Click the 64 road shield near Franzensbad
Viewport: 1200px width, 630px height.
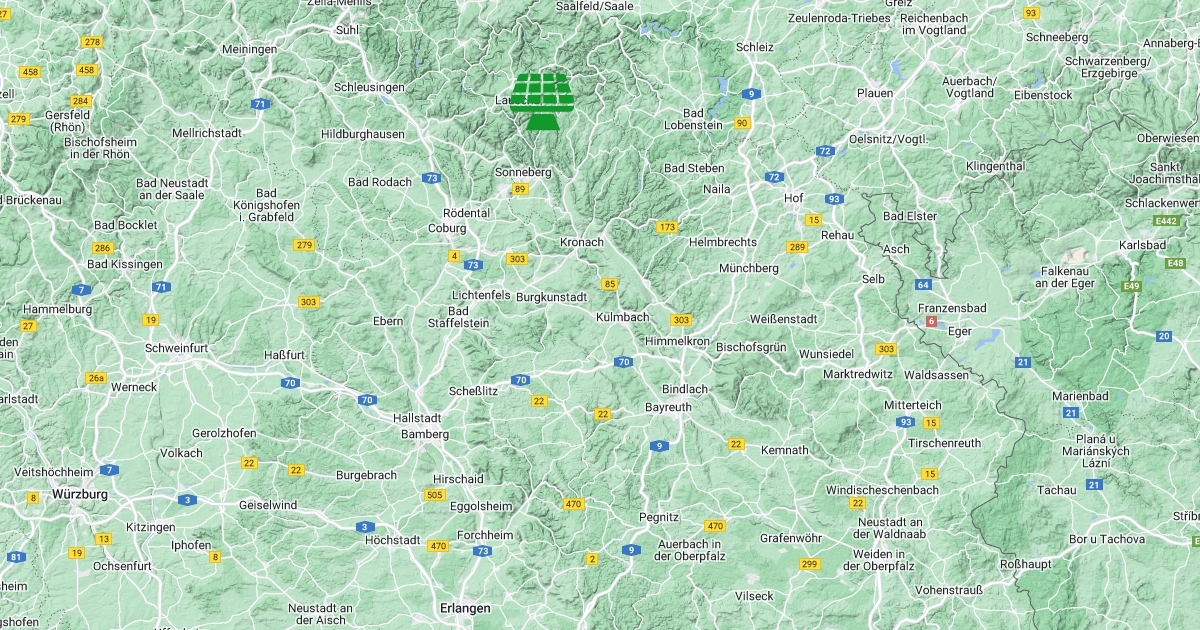pyautogui.click(x=923, y=285)
